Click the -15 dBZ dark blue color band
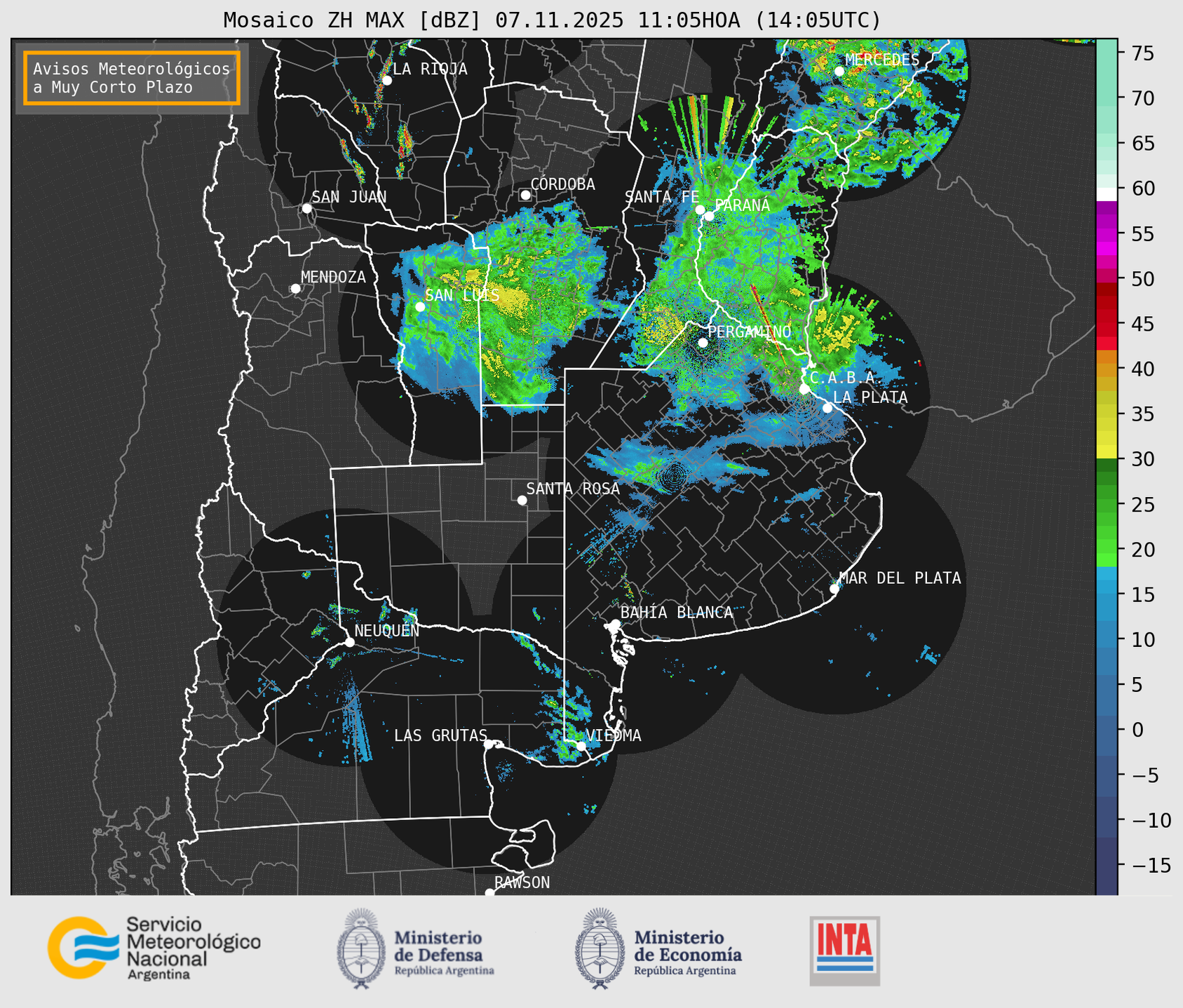 coord(1107,865)
